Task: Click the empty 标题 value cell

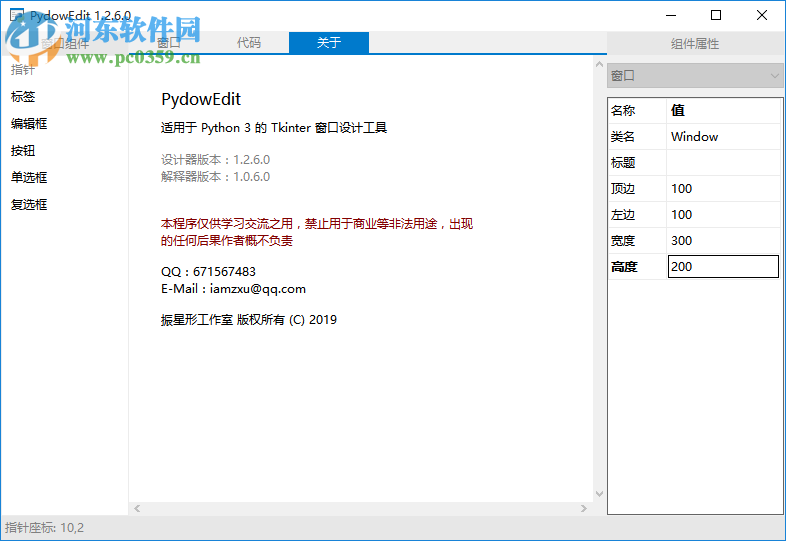Action: [723, 162]
